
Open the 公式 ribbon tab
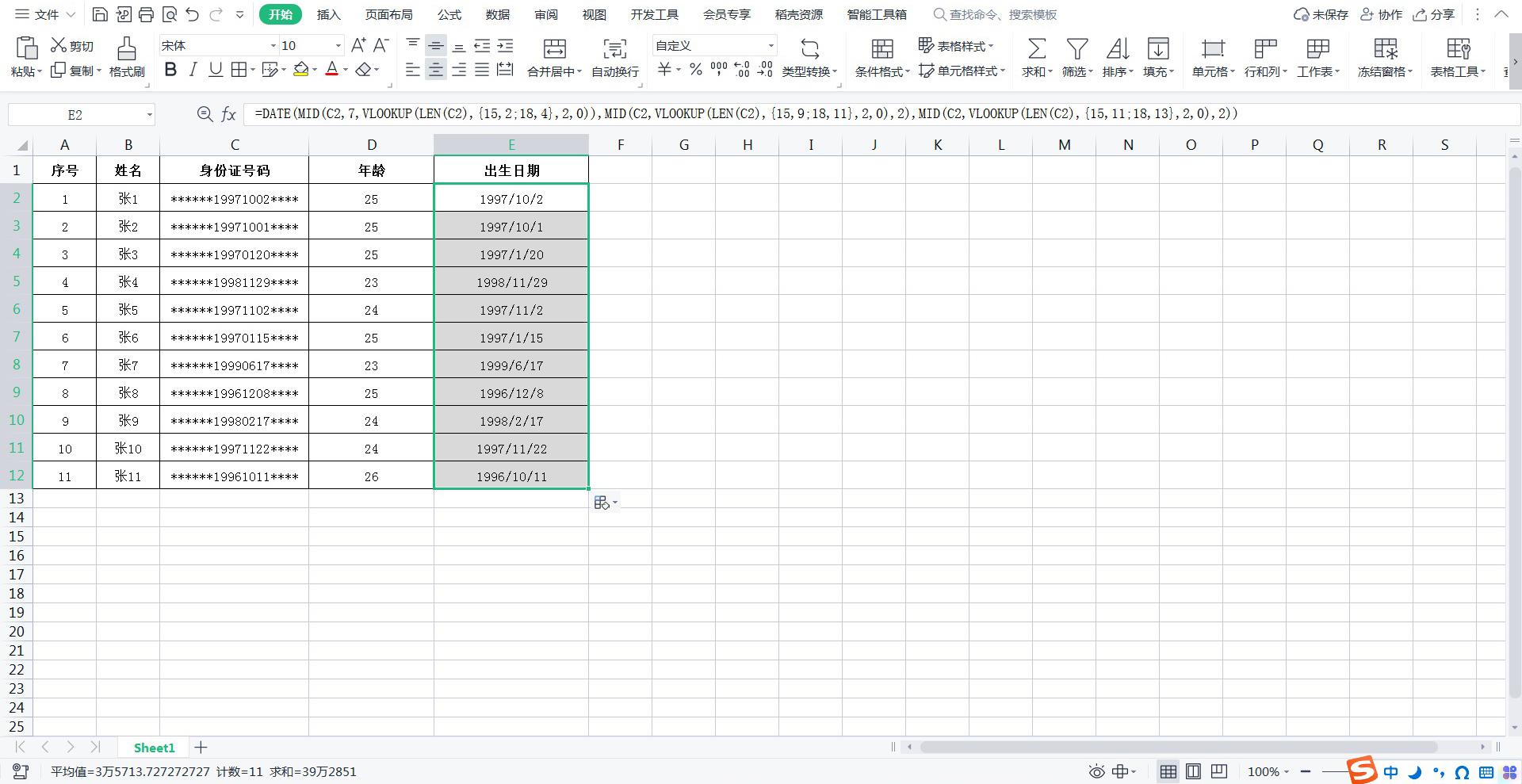coord(449,15)
